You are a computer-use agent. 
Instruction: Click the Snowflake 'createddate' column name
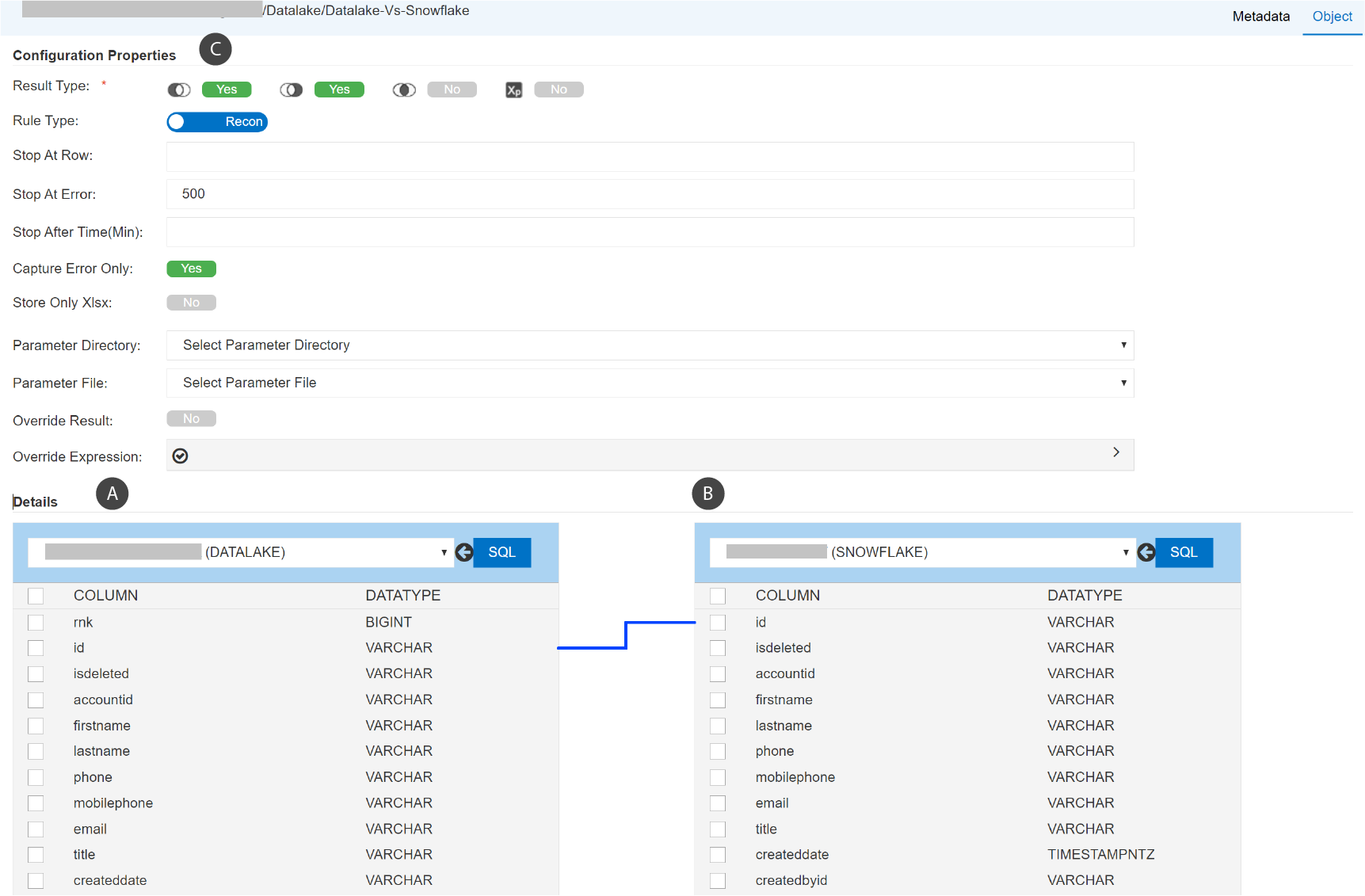click(x=792, y=855)
